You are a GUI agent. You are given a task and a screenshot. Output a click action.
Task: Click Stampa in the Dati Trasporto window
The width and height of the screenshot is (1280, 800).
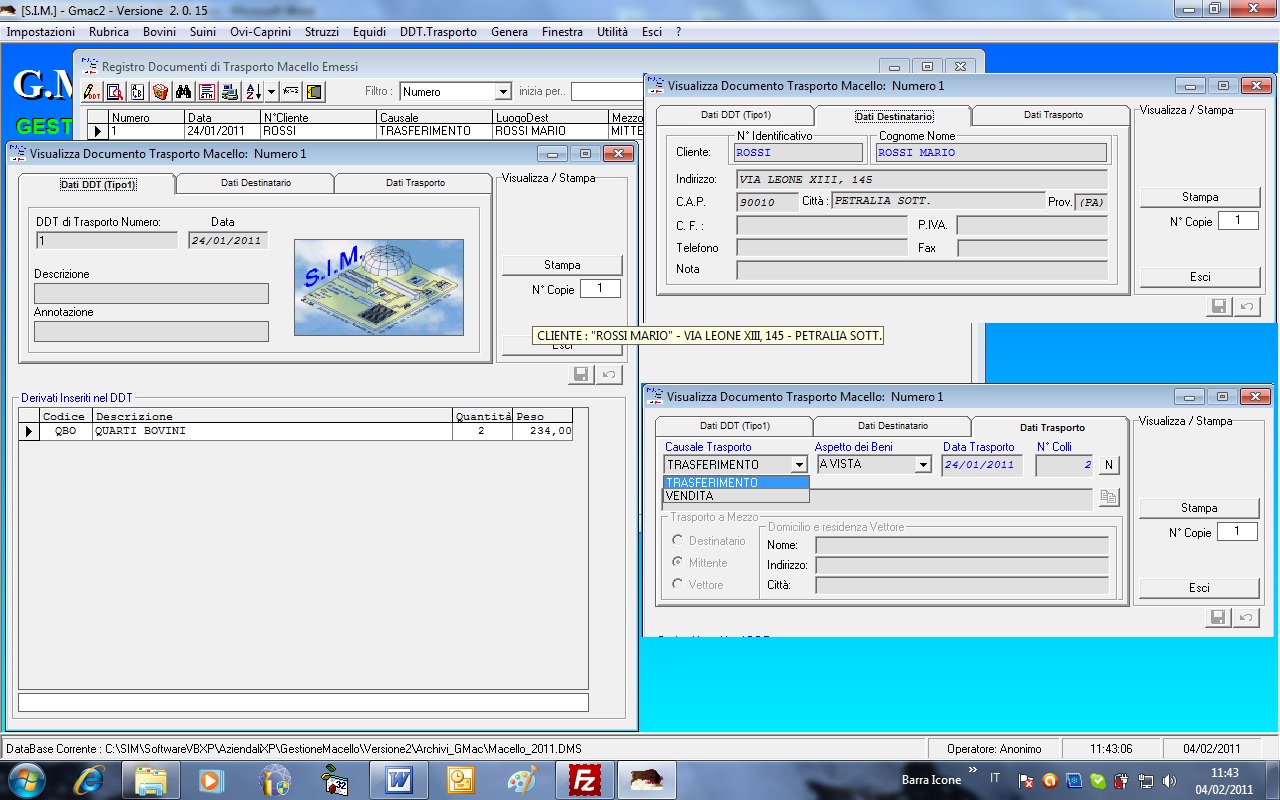[1199, 508]
